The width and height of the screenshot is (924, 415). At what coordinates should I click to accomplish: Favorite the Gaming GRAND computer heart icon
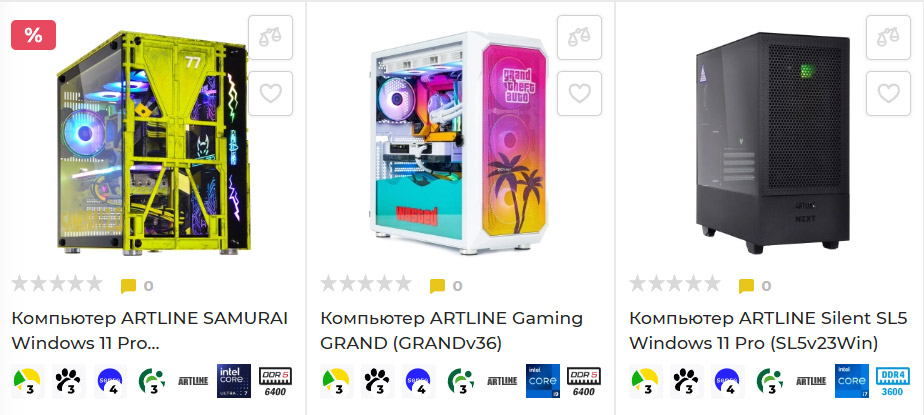(579, 94)
